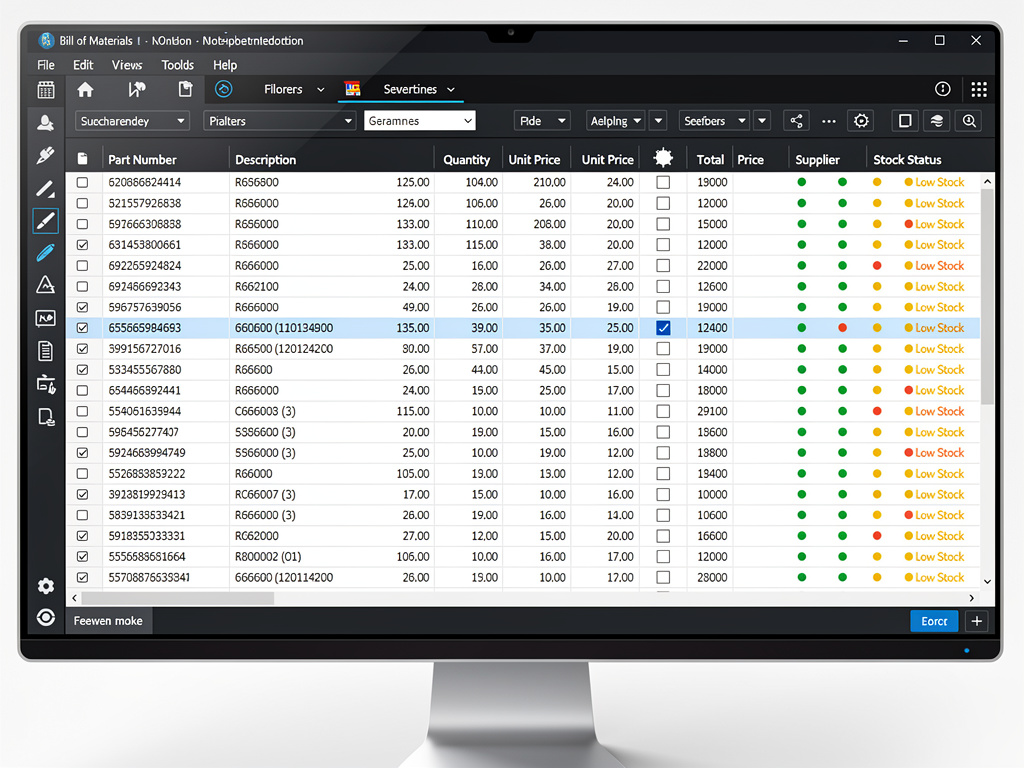Open the gear settings in the filter bar
Viewport: 1024px width, 768px height.
(861, 121)
